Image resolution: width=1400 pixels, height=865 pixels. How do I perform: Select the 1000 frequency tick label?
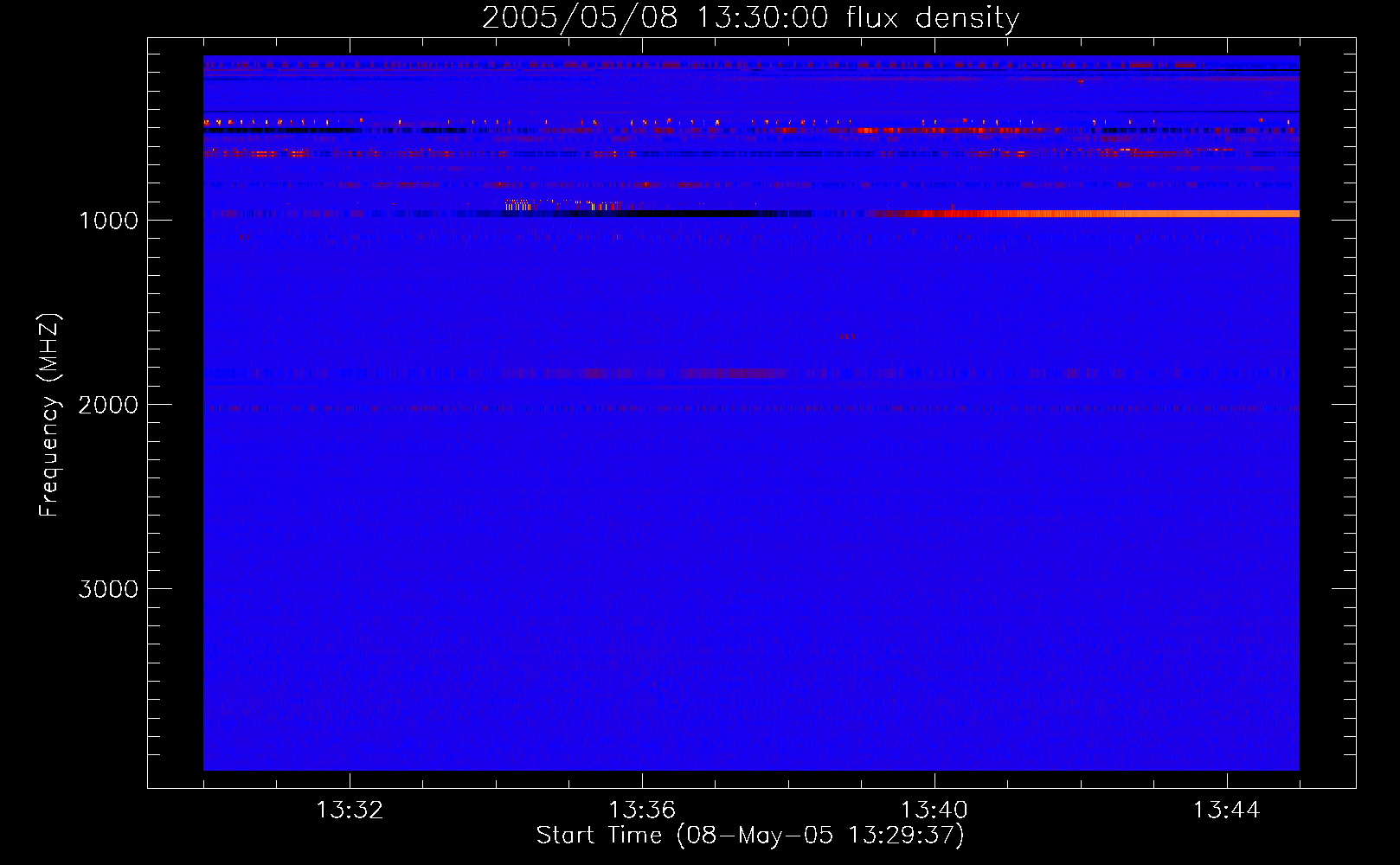tap(108, 221)
